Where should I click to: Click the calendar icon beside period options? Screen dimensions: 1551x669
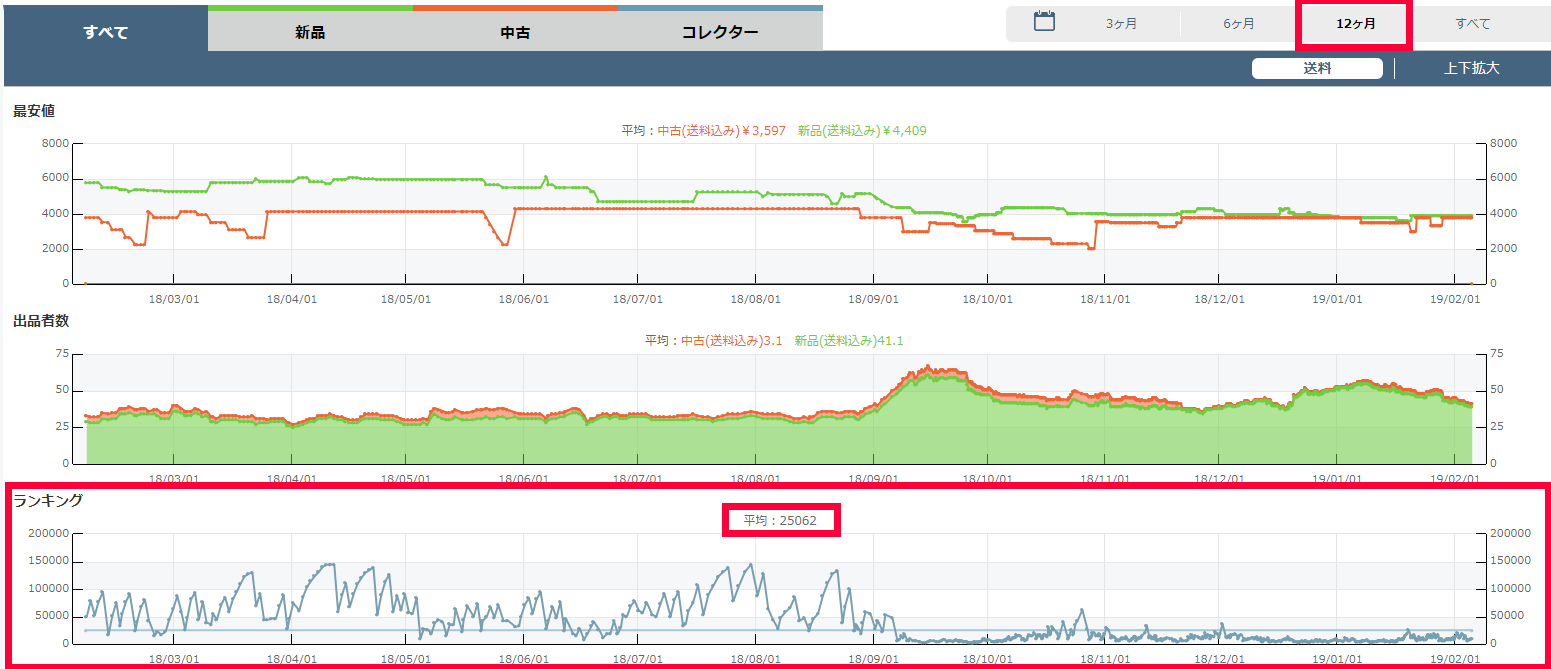click(1044, 22)
